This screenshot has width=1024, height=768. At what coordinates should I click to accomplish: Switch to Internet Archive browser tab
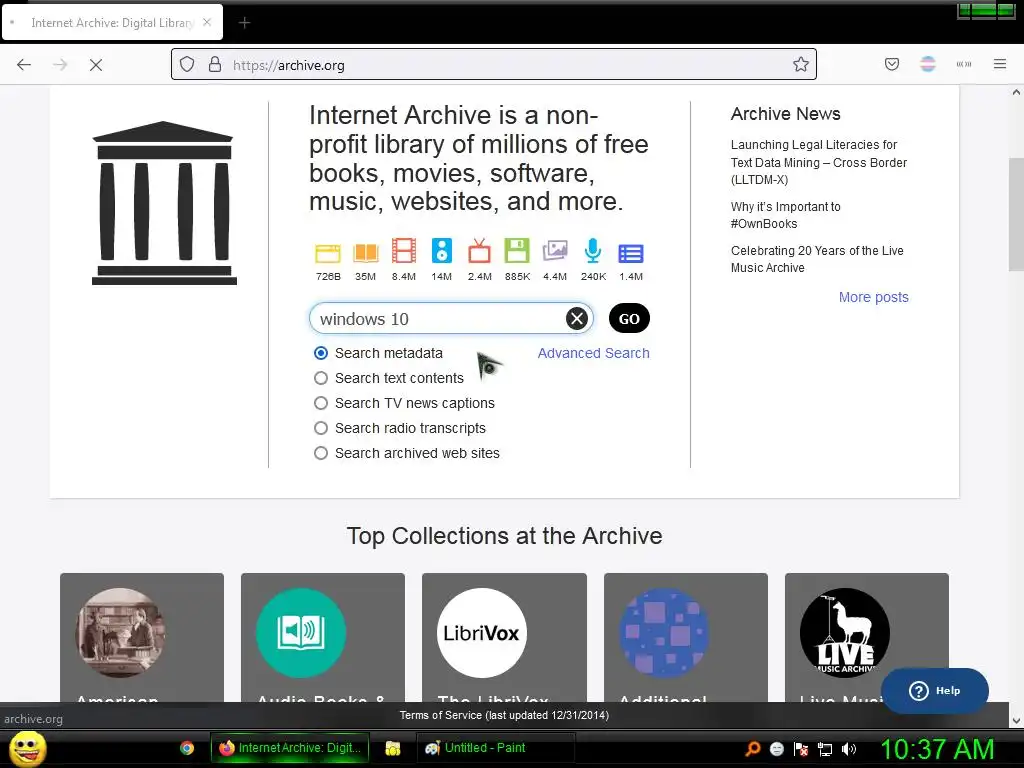point(112,23)
